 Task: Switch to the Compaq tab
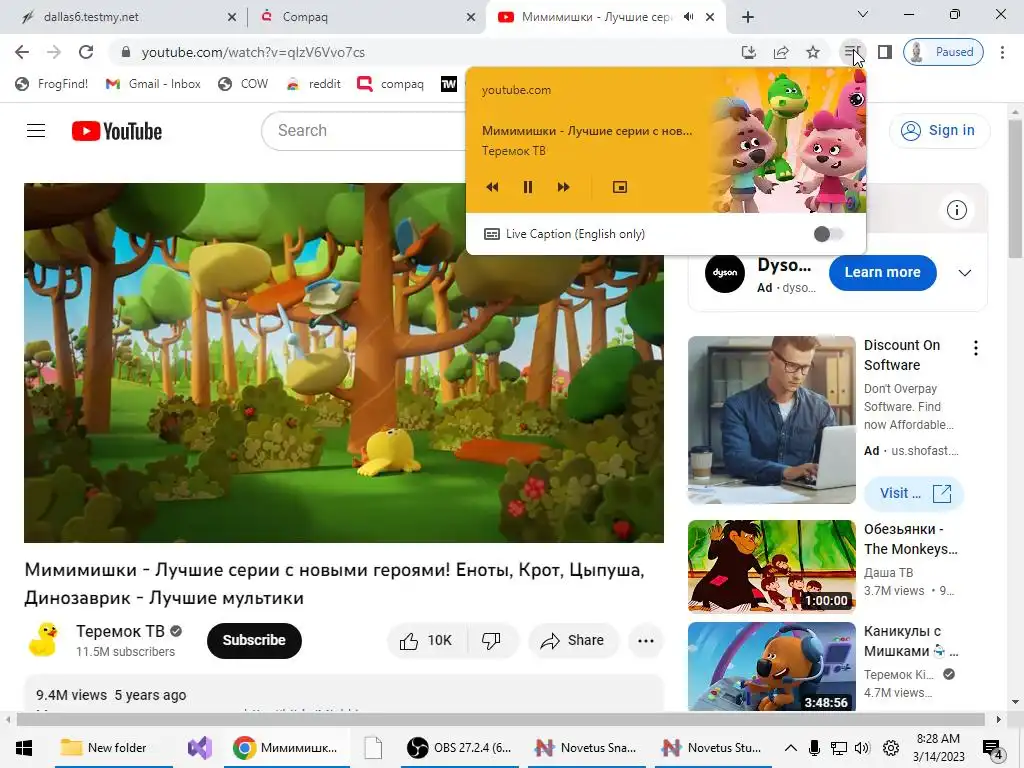tap(366, 17)
